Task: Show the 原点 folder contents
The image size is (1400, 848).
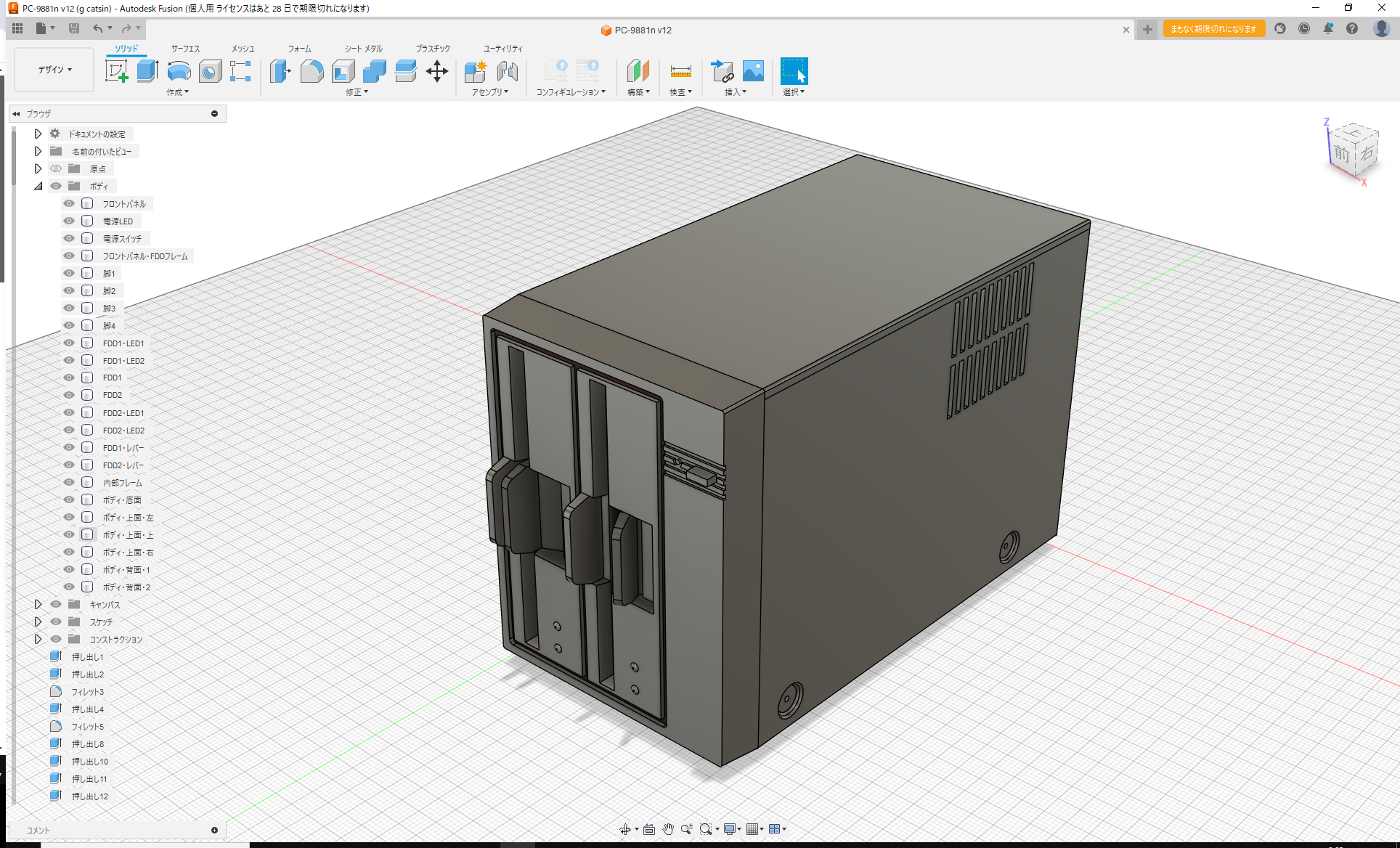Action: pos(38,168)
